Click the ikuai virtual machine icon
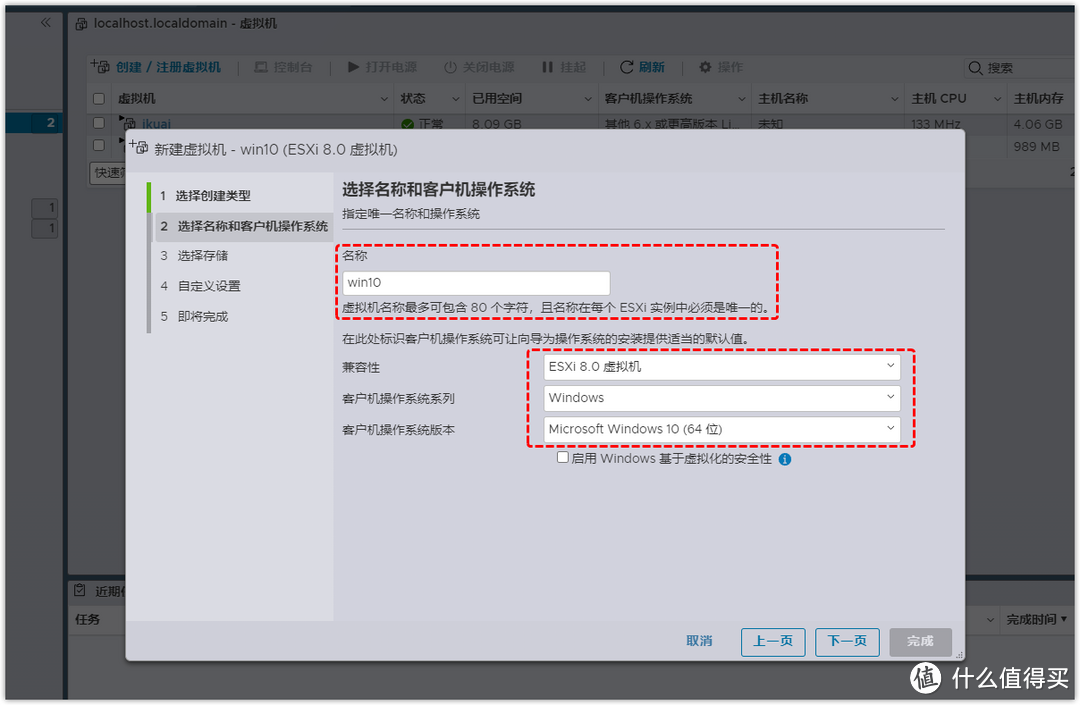1080x705 pixels. (x=129, y=123)
